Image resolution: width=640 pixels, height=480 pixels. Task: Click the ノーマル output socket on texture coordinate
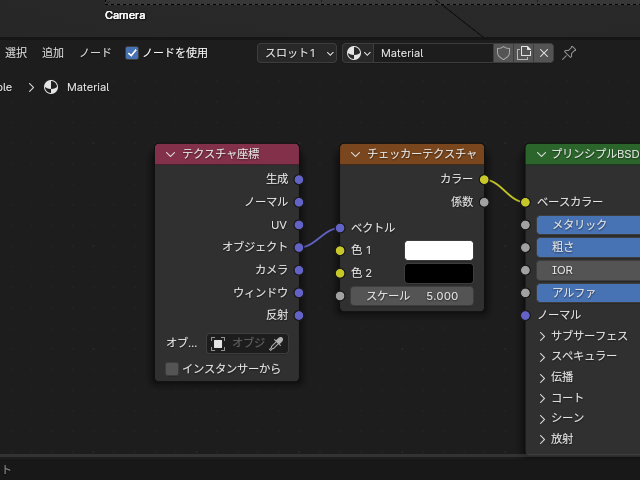[x=299, y=202]
